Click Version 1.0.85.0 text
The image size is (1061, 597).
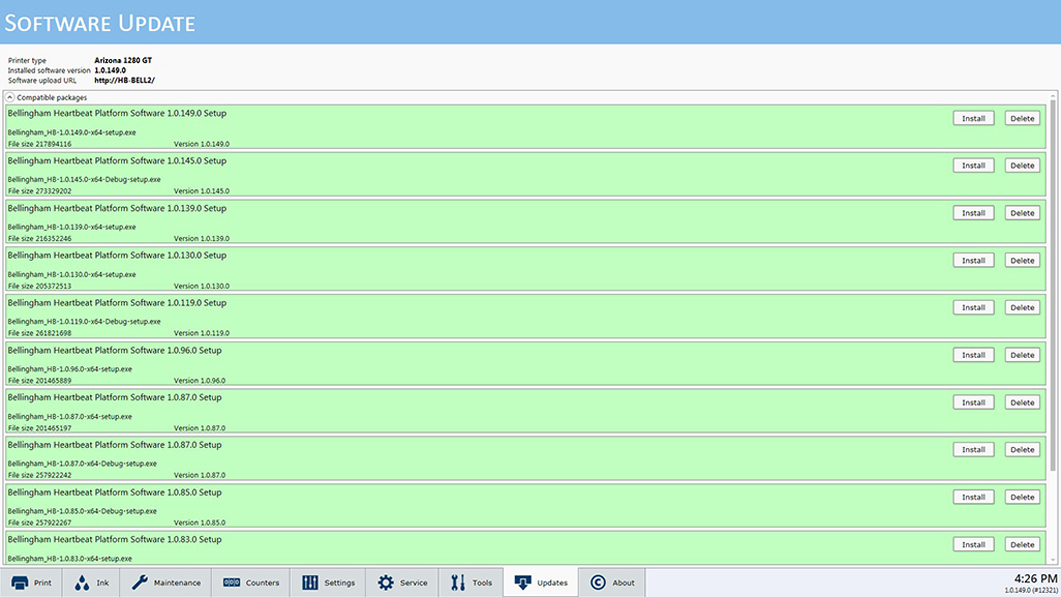click(200, 523)
